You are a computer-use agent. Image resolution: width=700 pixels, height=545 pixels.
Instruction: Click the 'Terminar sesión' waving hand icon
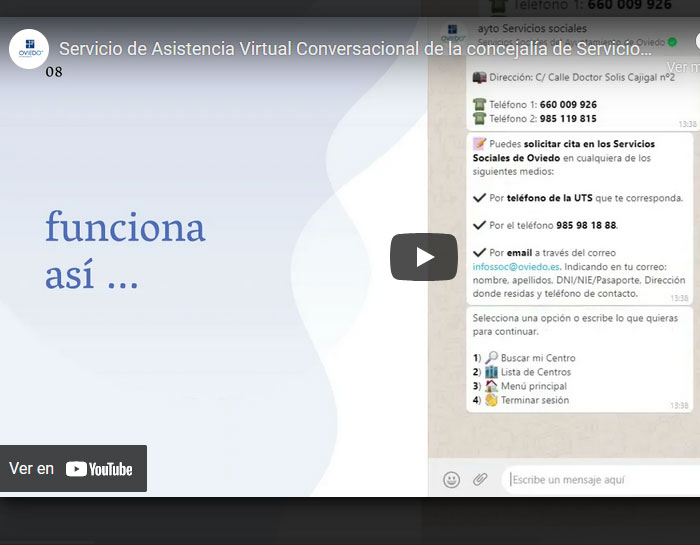[x=491, y=400]
